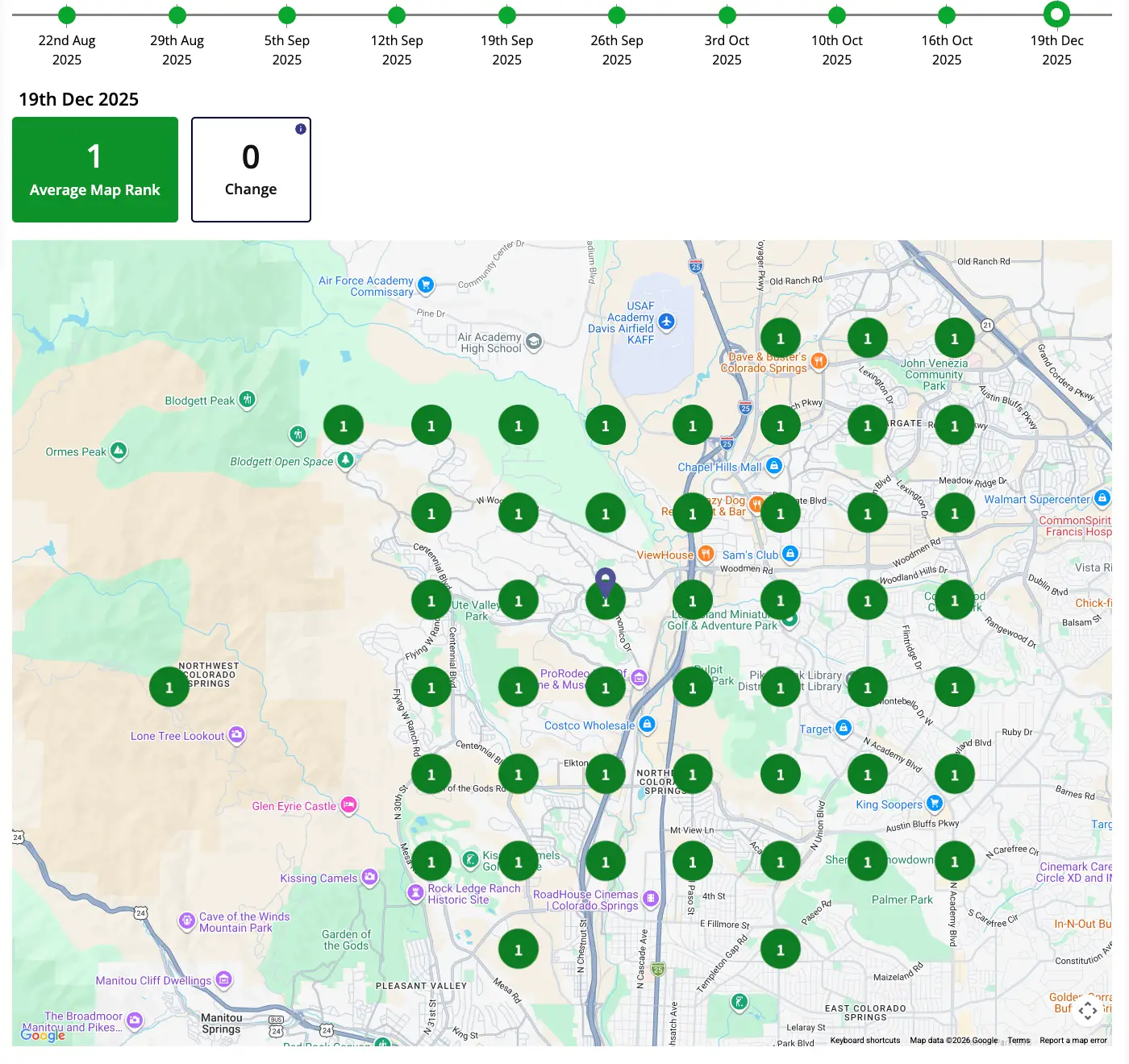The width and height of the screenshot is (1129, 1064).
Task: Click Report a map error
Action: [1073, 1040]
